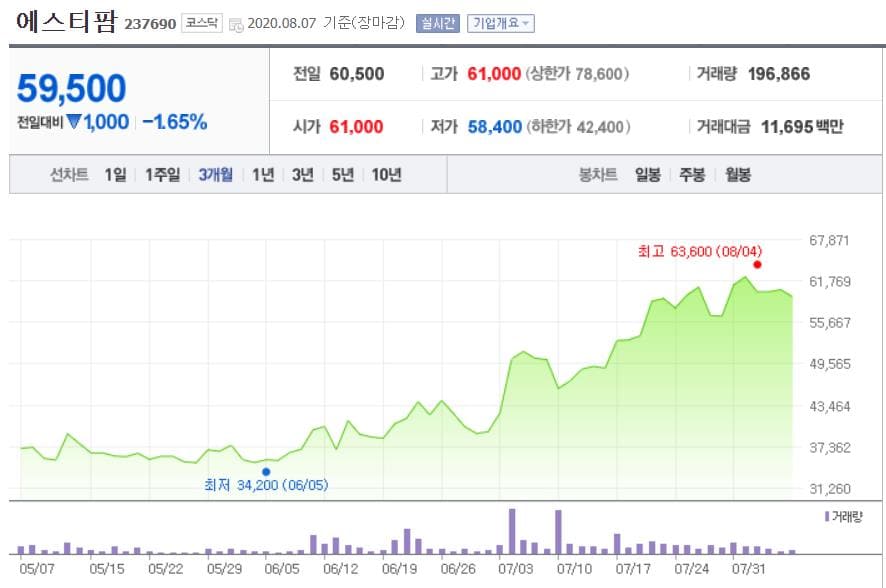Click the 상한가 78,600 text

pos(577,73)
